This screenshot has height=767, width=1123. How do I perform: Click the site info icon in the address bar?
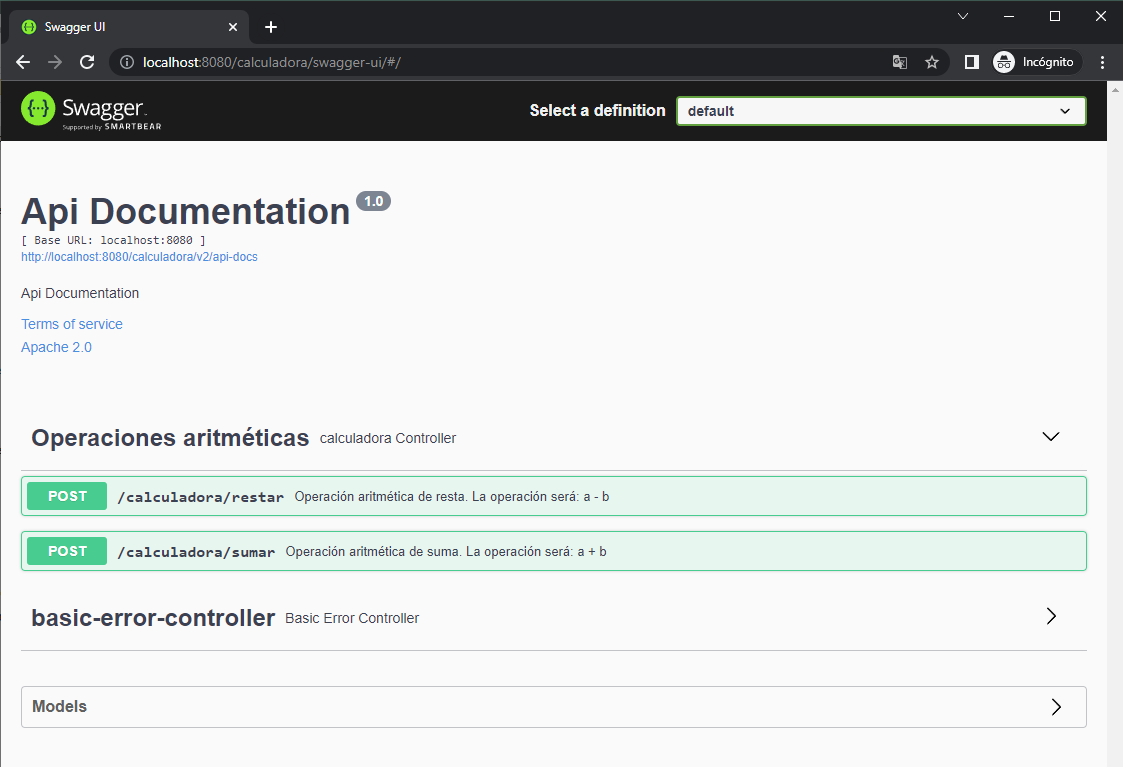(x=126, y=61)
